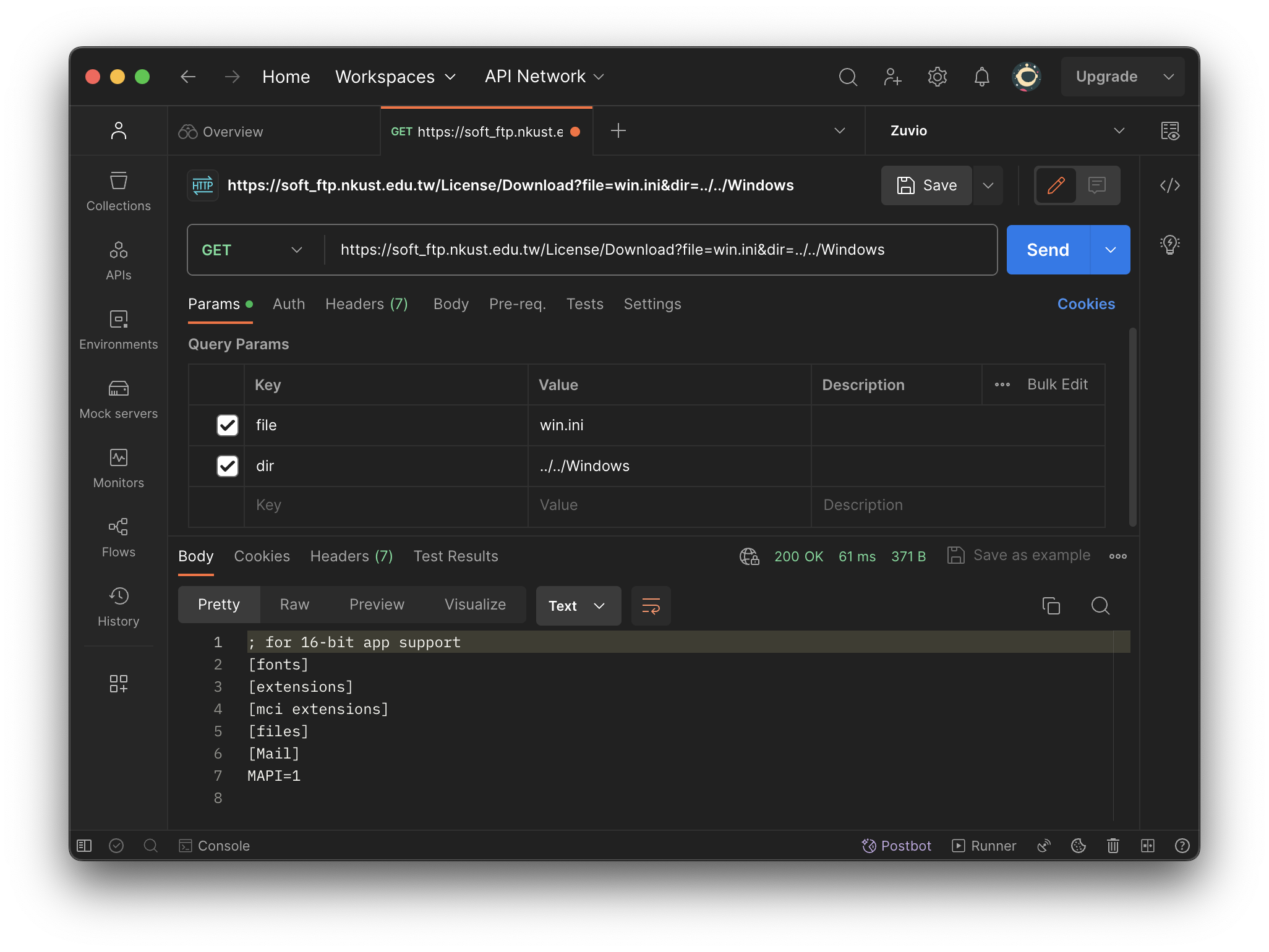Open the Runner
Image resolution: width=1269 pixels, height=952 pixels.
pyautogui.click(x=984, y=845)
